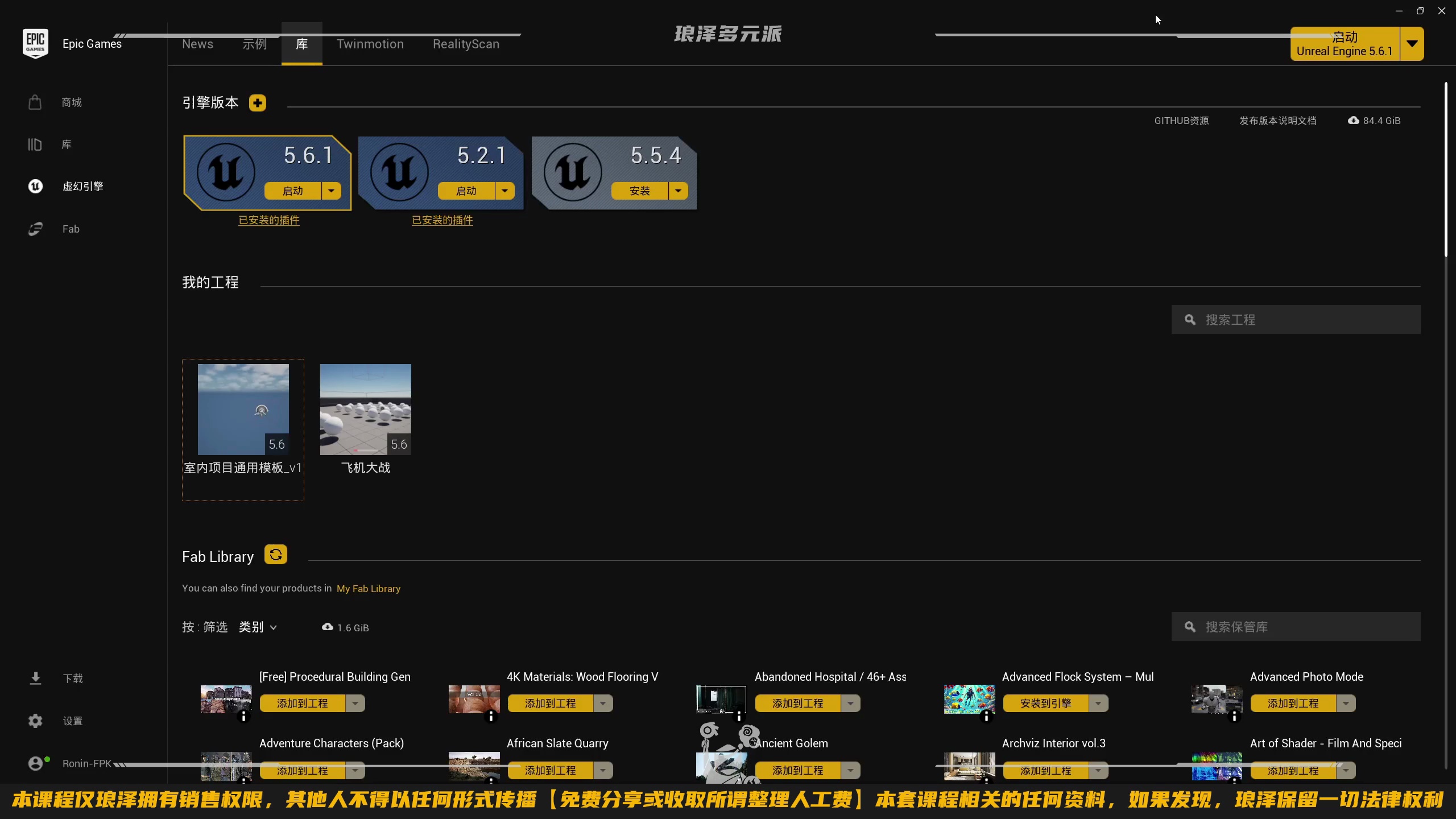Show info for Abandoned Hospital asset
This screenshot has width=1456, height=819.
(x=739, y=716)
